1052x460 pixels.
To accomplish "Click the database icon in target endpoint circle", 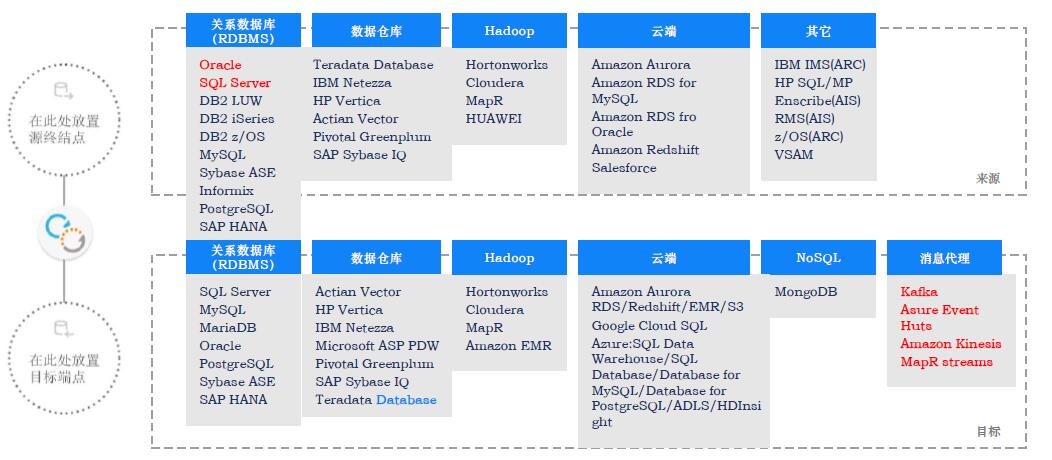I will [64, 329].
